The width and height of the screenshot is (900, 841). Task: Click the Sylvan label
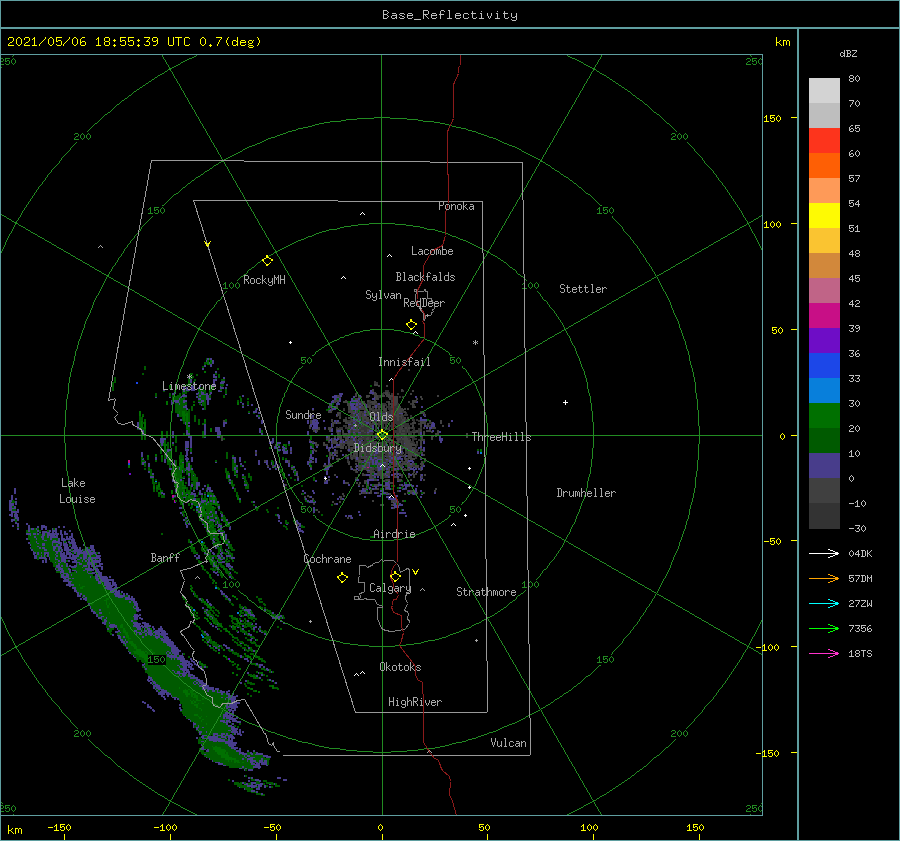pos(383,295)
